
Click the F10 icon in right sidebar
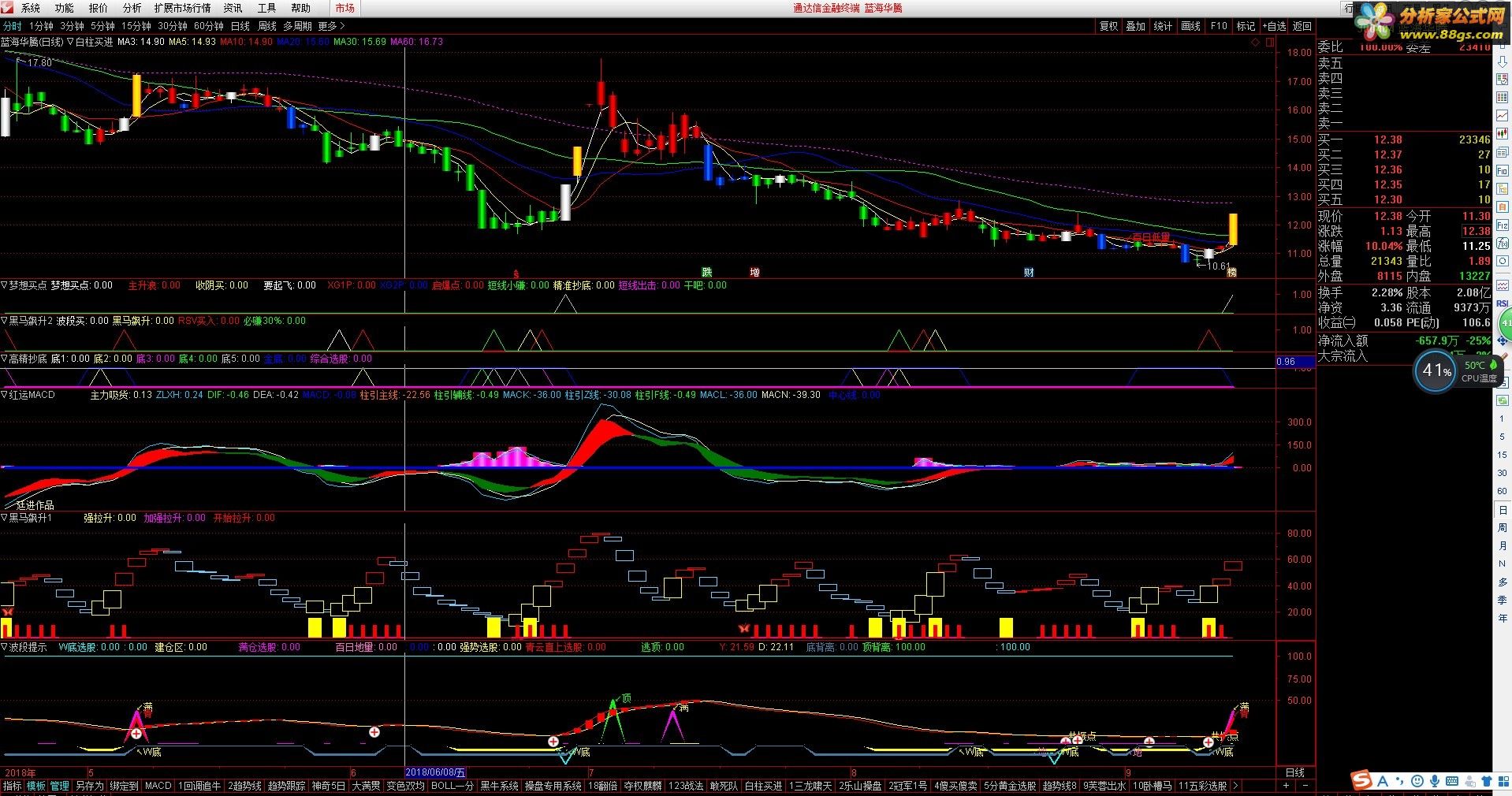(x=1503, y=171)
